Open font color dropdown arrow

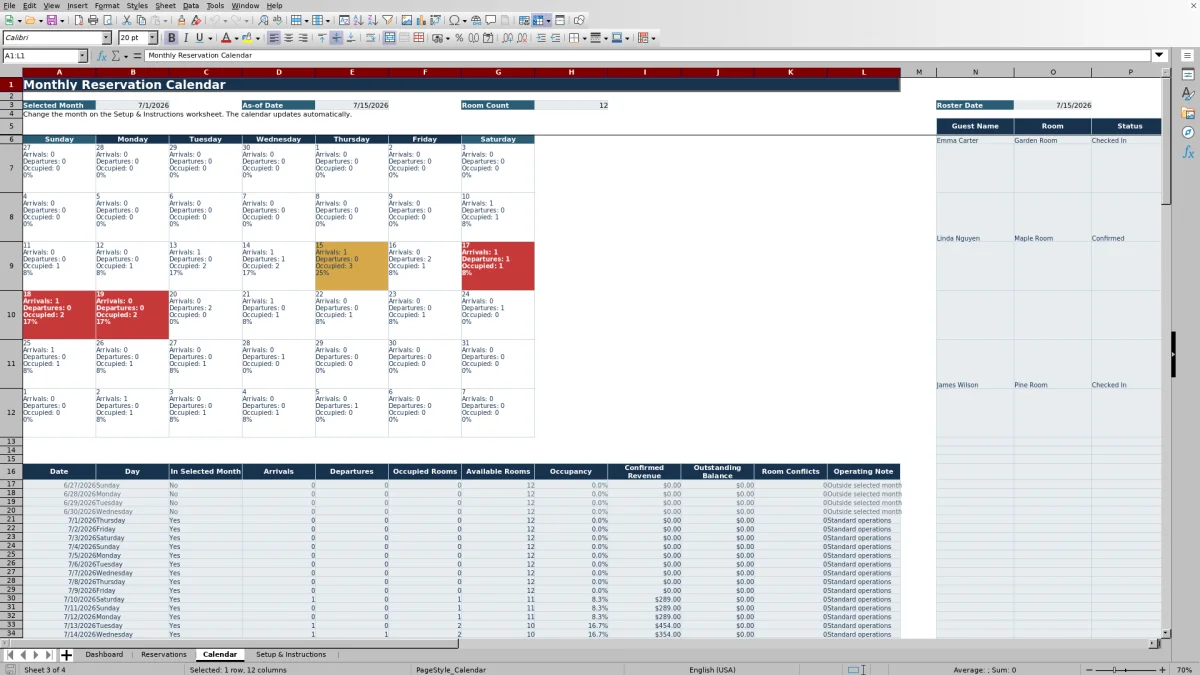(237, 38)
